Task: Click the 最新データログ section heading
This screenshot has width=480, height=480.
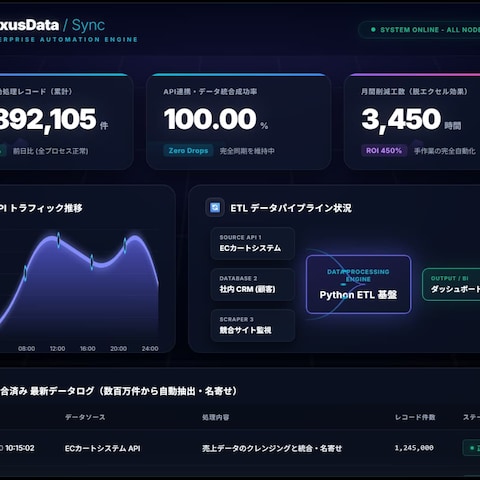Action: pos(119,391)
